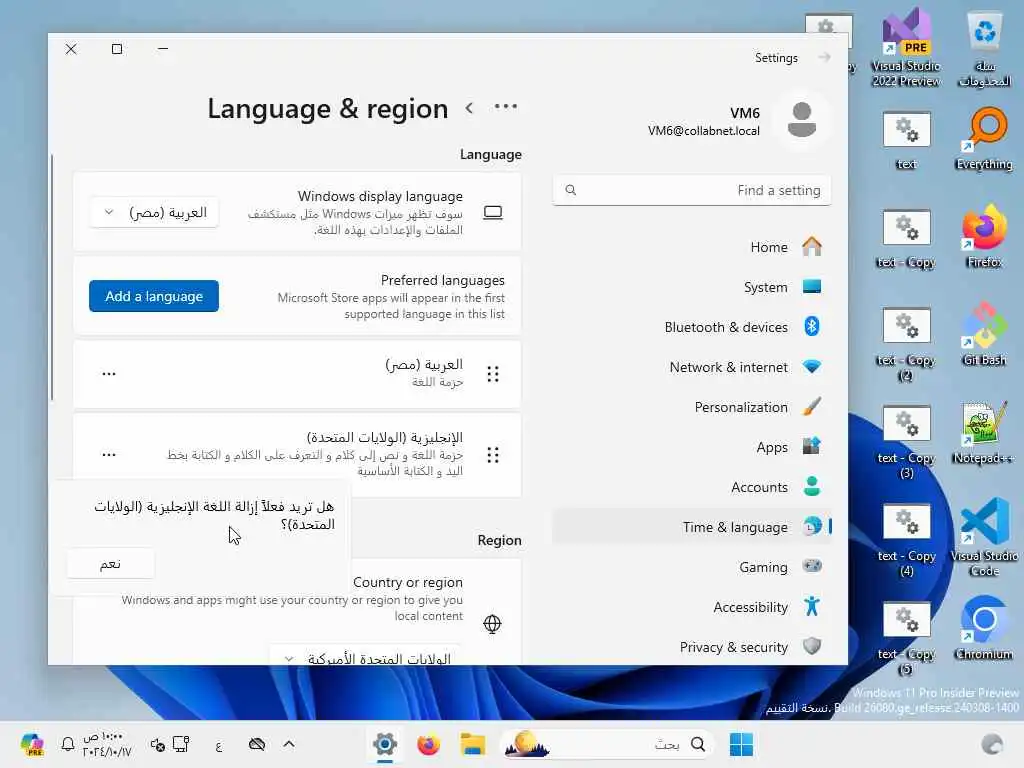Click Visual Studio Code desktop shortcut
The height and width of the screenshot is (768, 1024).
point(984,537)
